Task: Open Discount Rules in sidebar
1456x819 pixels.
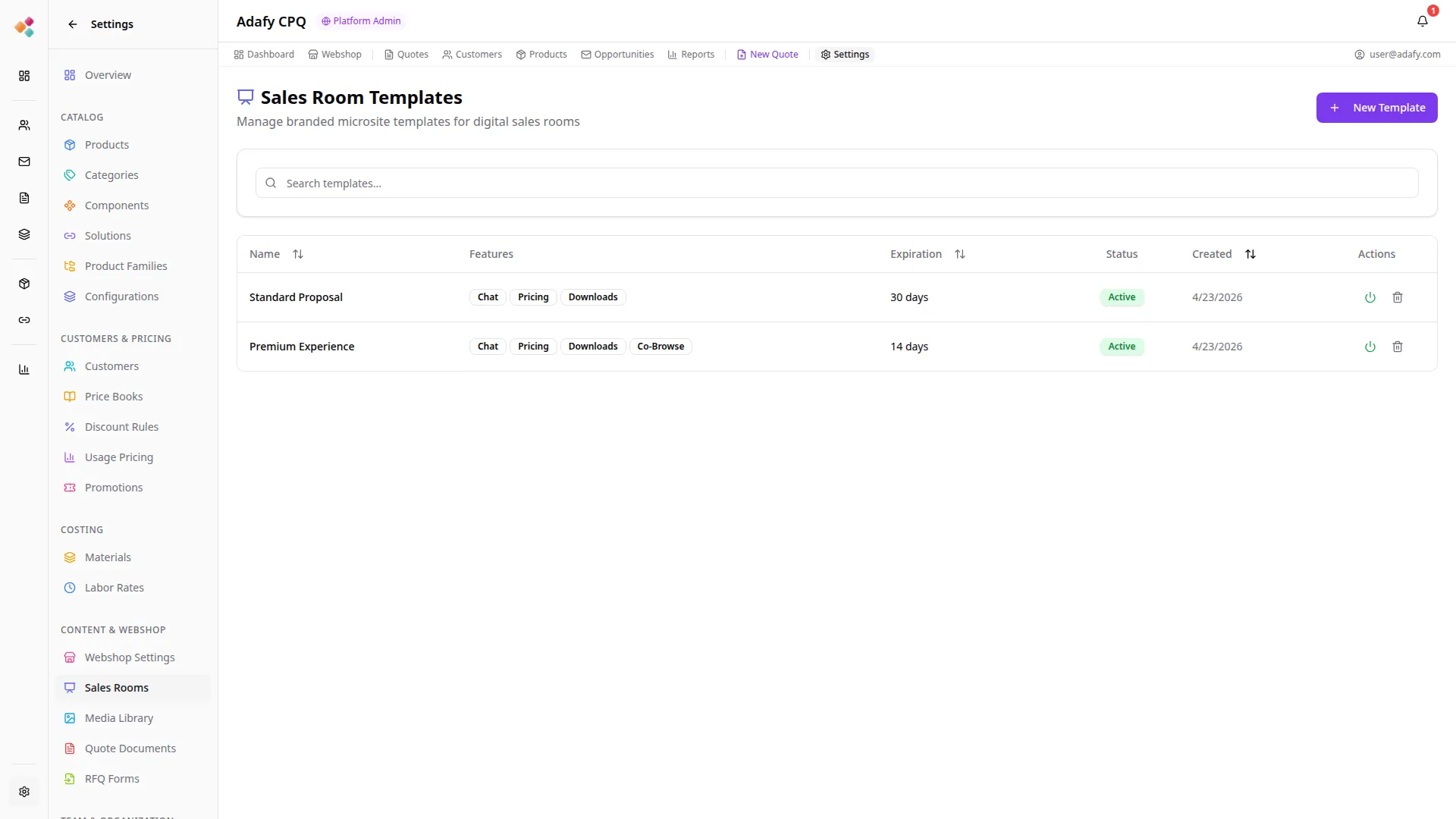Action: (121, 427)
